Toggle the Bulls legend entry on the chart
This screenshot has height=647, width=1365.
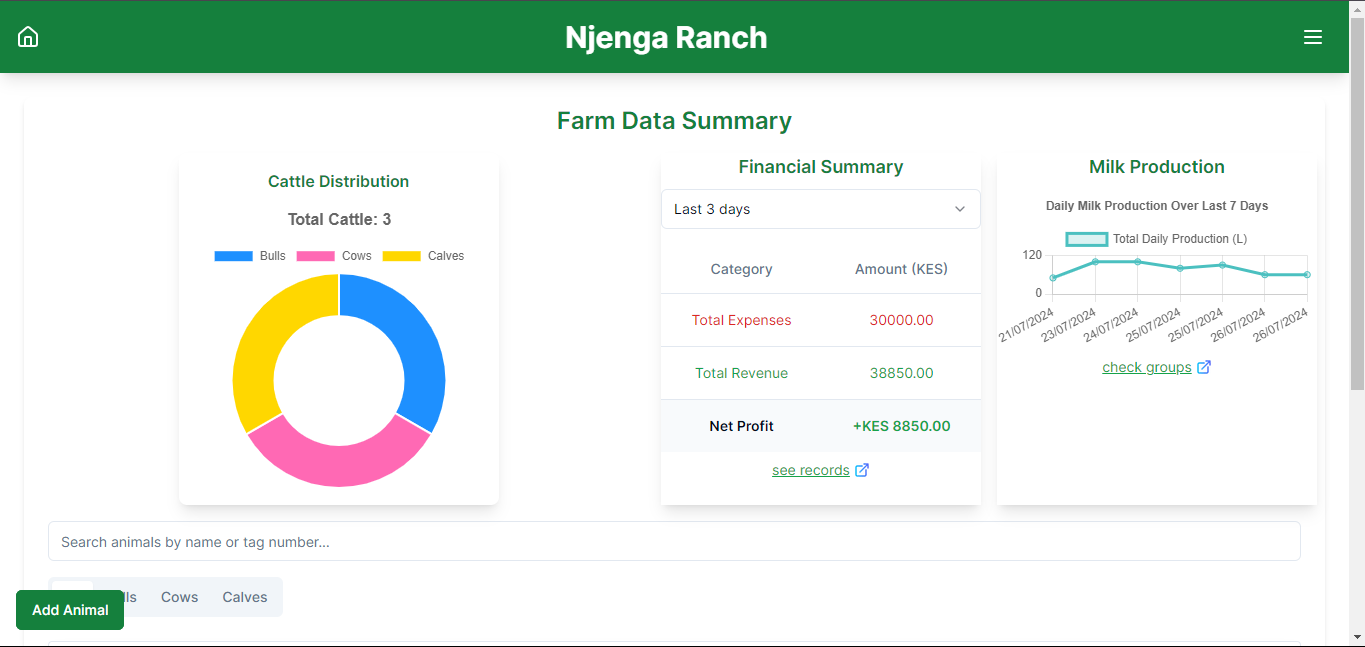(250, 255)
